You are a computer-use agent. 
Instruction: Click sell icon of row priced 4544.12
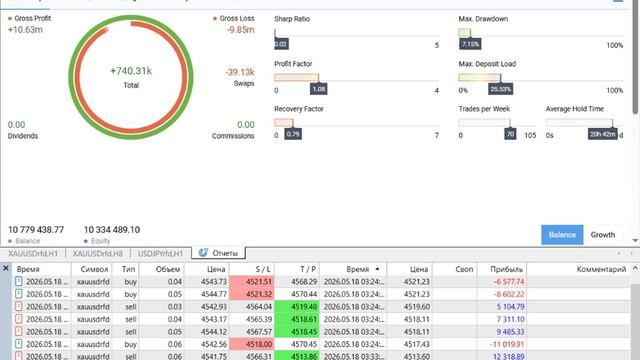click(18, 331)
